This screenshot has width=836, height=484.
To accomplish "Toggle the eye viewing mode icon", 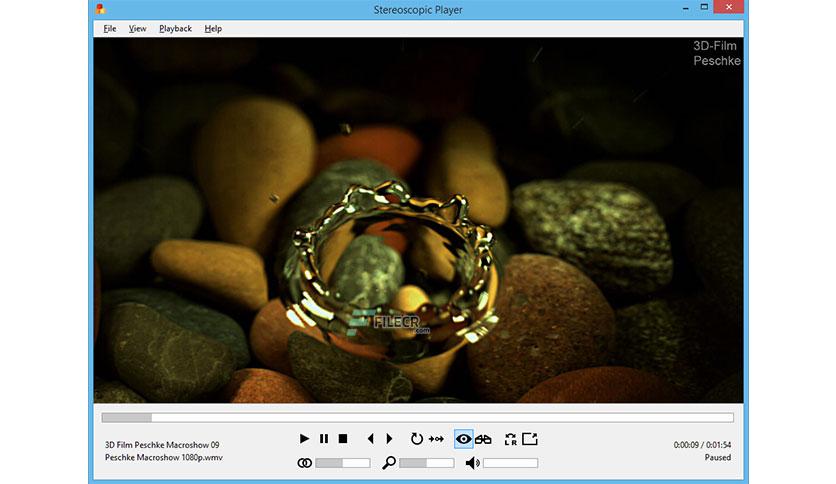I will pyautogui.click(x=463, y=439).
